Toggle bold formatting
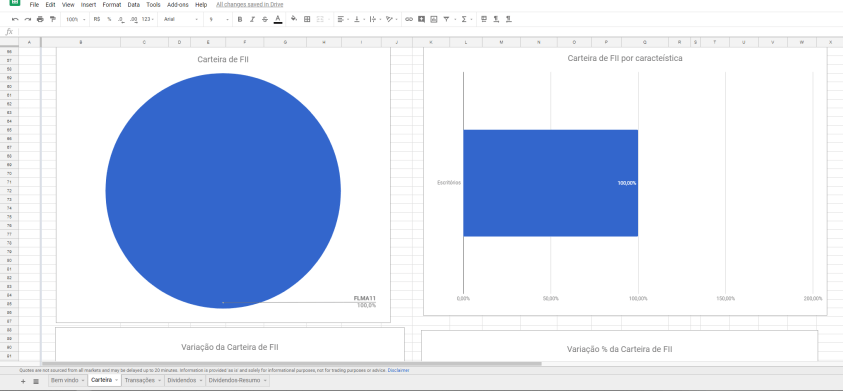The image size is (843, 391). click(x=240, y=19)
